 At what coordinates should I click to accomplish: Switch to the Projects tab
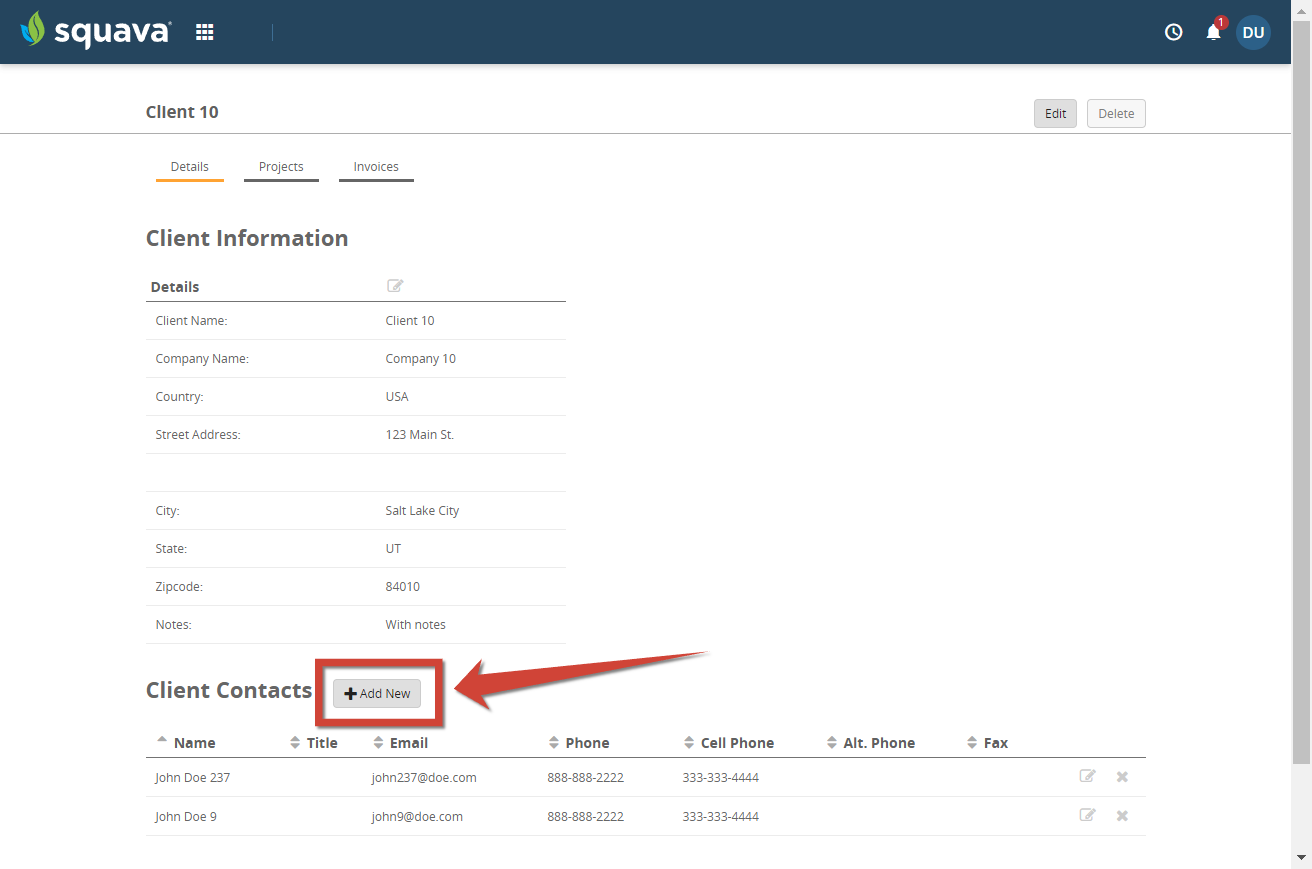pyautogui.click(x=281, y=167)
